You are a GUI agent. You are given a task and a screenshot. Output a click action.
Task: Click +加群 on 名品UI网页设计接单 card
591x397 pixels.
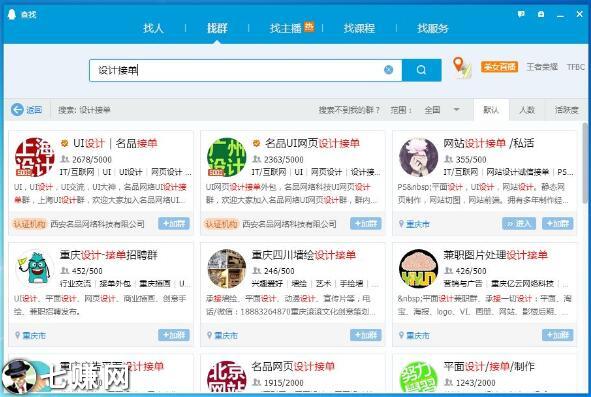pos(366,224)
